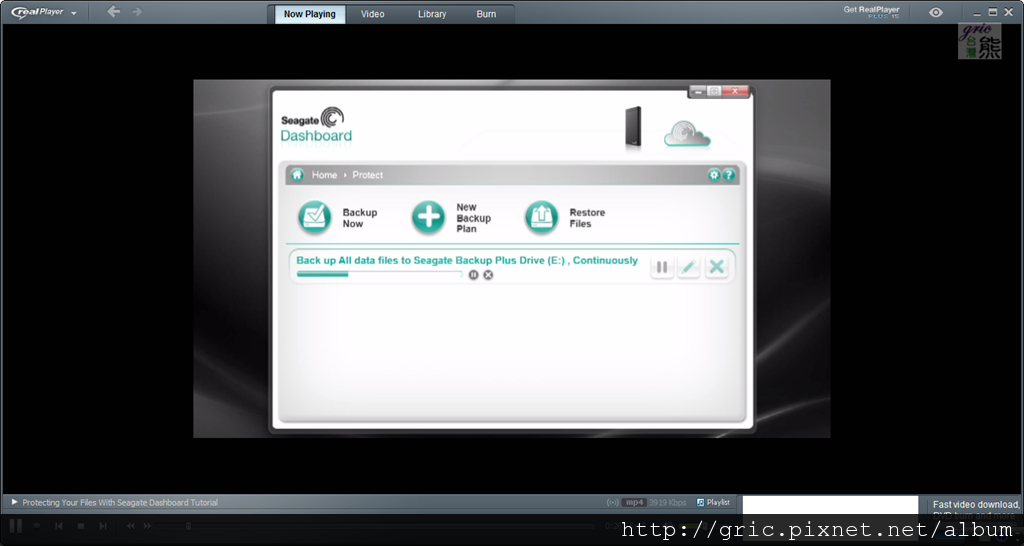Select the Continuously backup plan title
1024x546 pixels.
467,260
